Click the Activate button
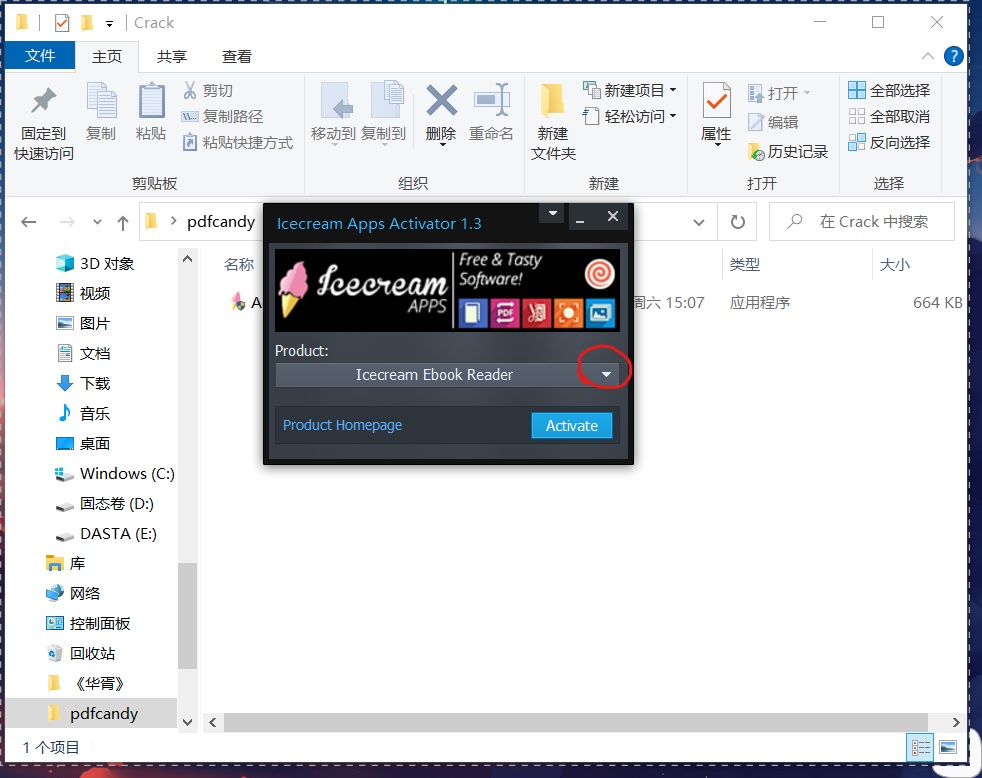The image size is (982, 778). coord(572,425)
